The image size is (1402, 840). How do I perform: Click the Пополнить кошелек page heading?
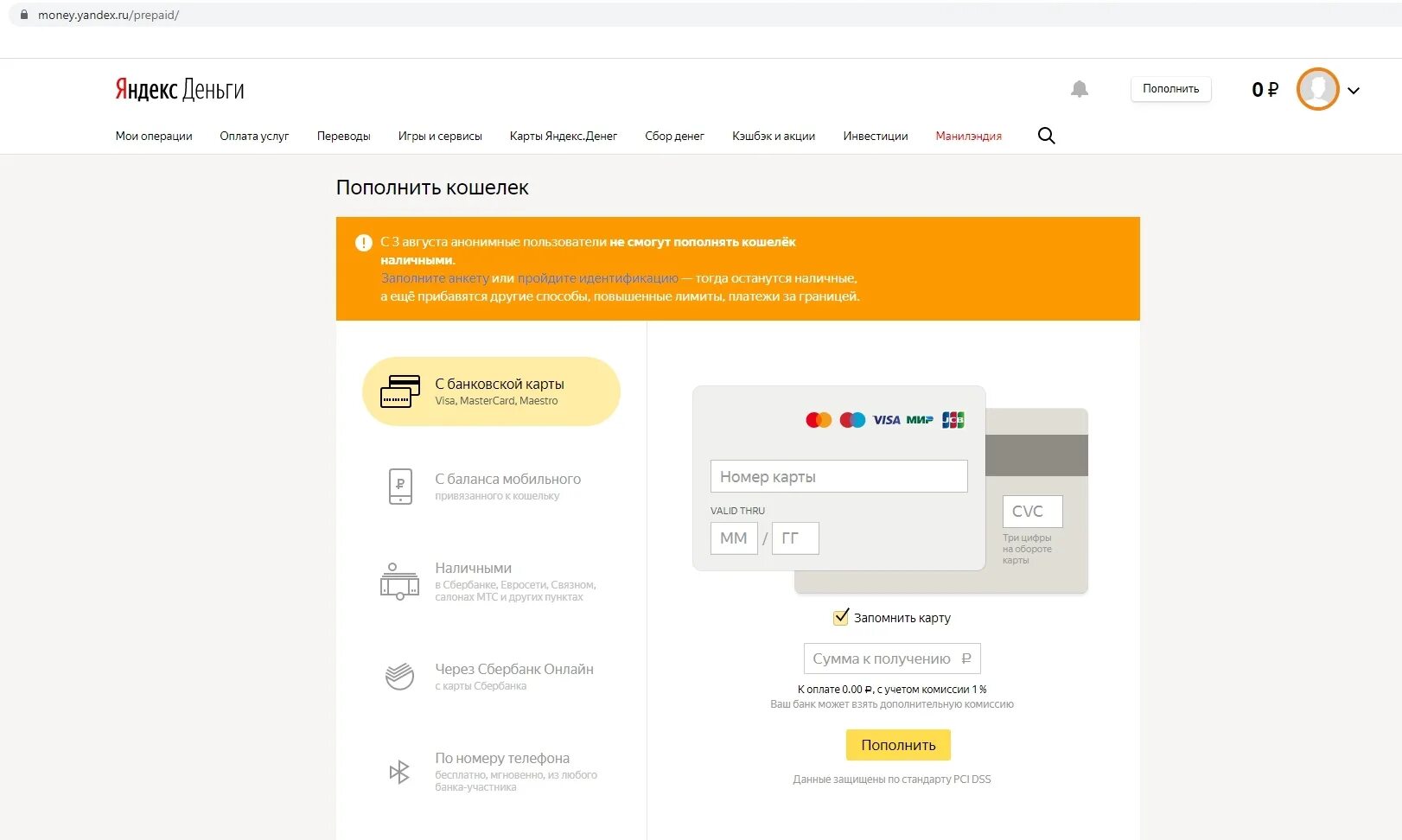pos(432,188)
